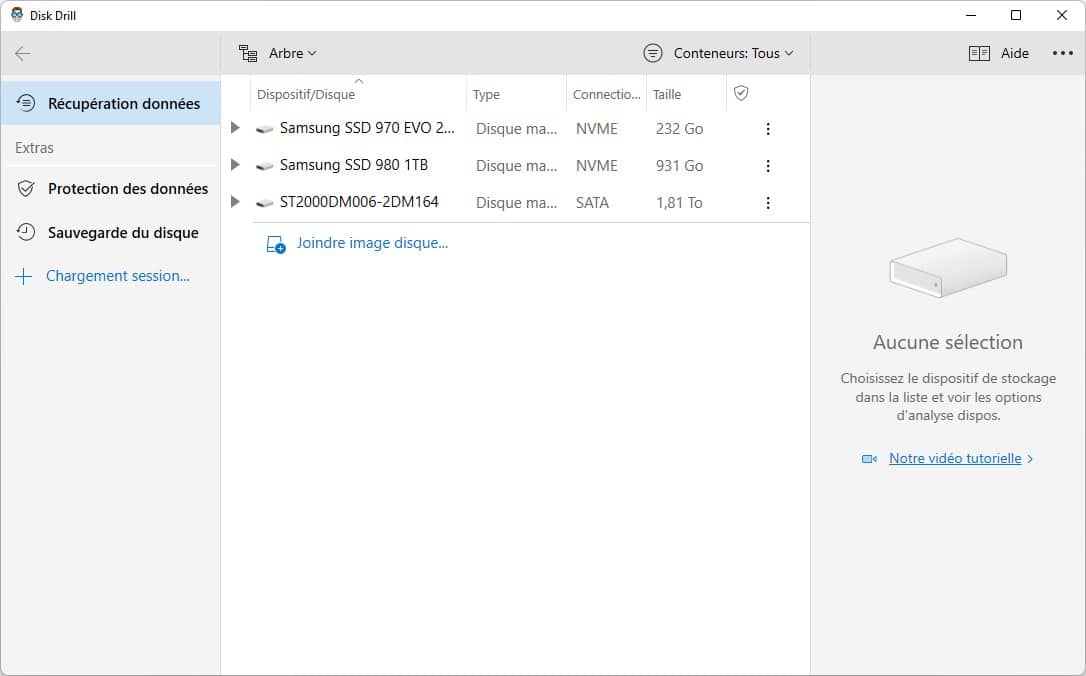Sort by Taille column header
Screen dimensions: 1086x676
[x=686, y=94]
